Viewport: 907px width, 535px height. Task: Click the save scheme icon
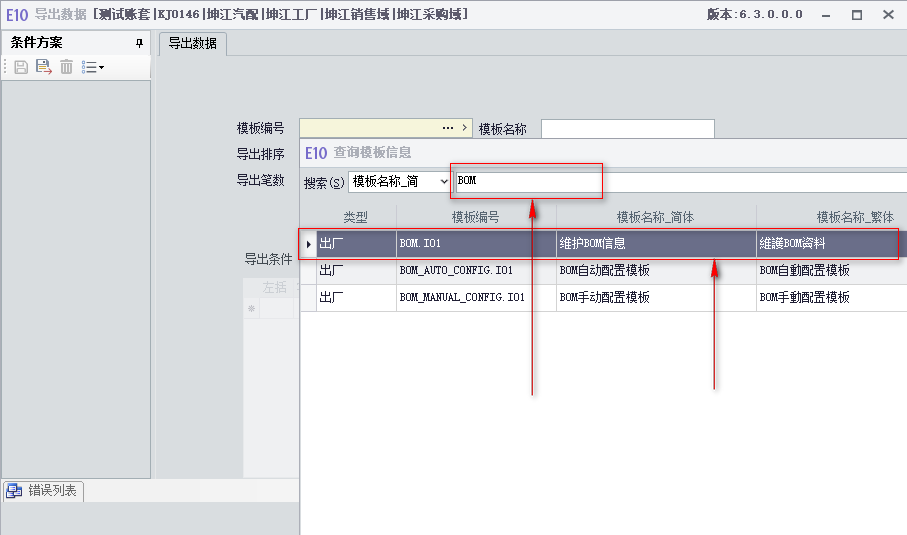click(x=21, y=67)
